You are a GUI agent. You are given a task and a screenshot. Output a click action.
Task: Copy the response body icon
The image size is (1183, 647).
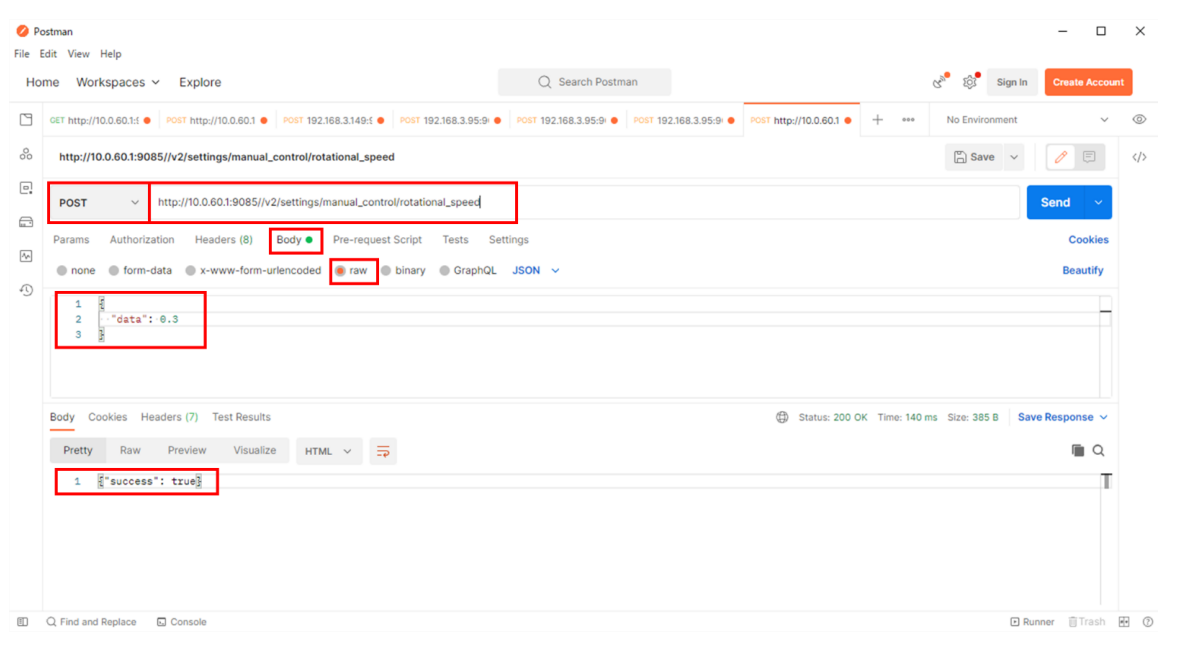(1078, 451)
